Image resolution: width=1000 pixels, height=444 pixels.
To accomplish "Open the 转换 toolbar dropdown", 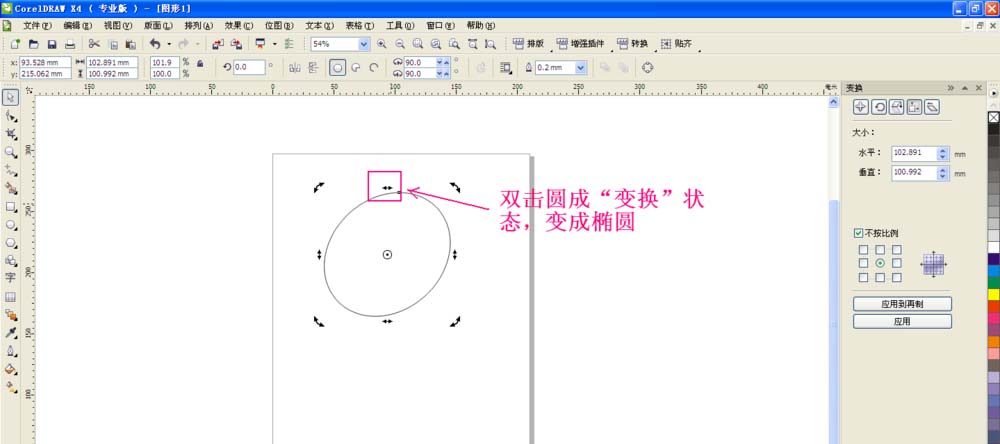I will pyautogui.click(x=633, y=44).
